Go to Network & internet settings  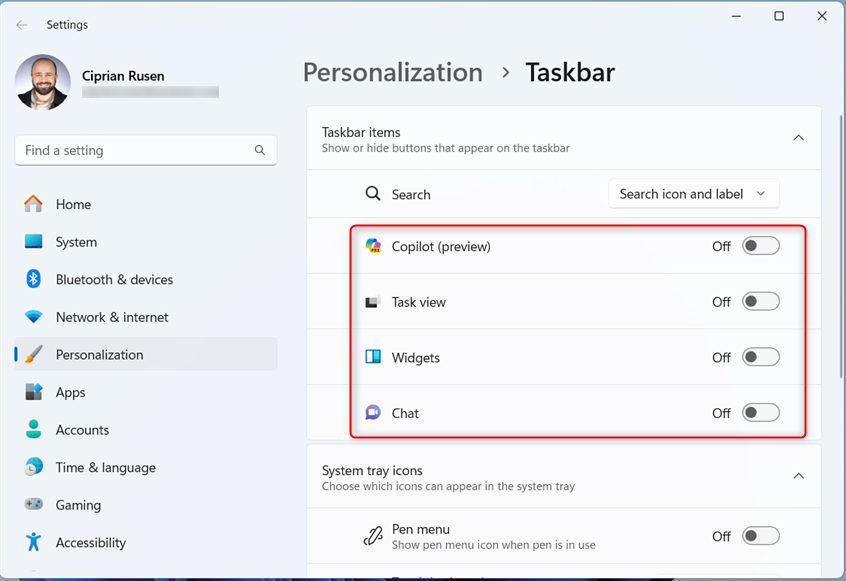pos(146,317)
